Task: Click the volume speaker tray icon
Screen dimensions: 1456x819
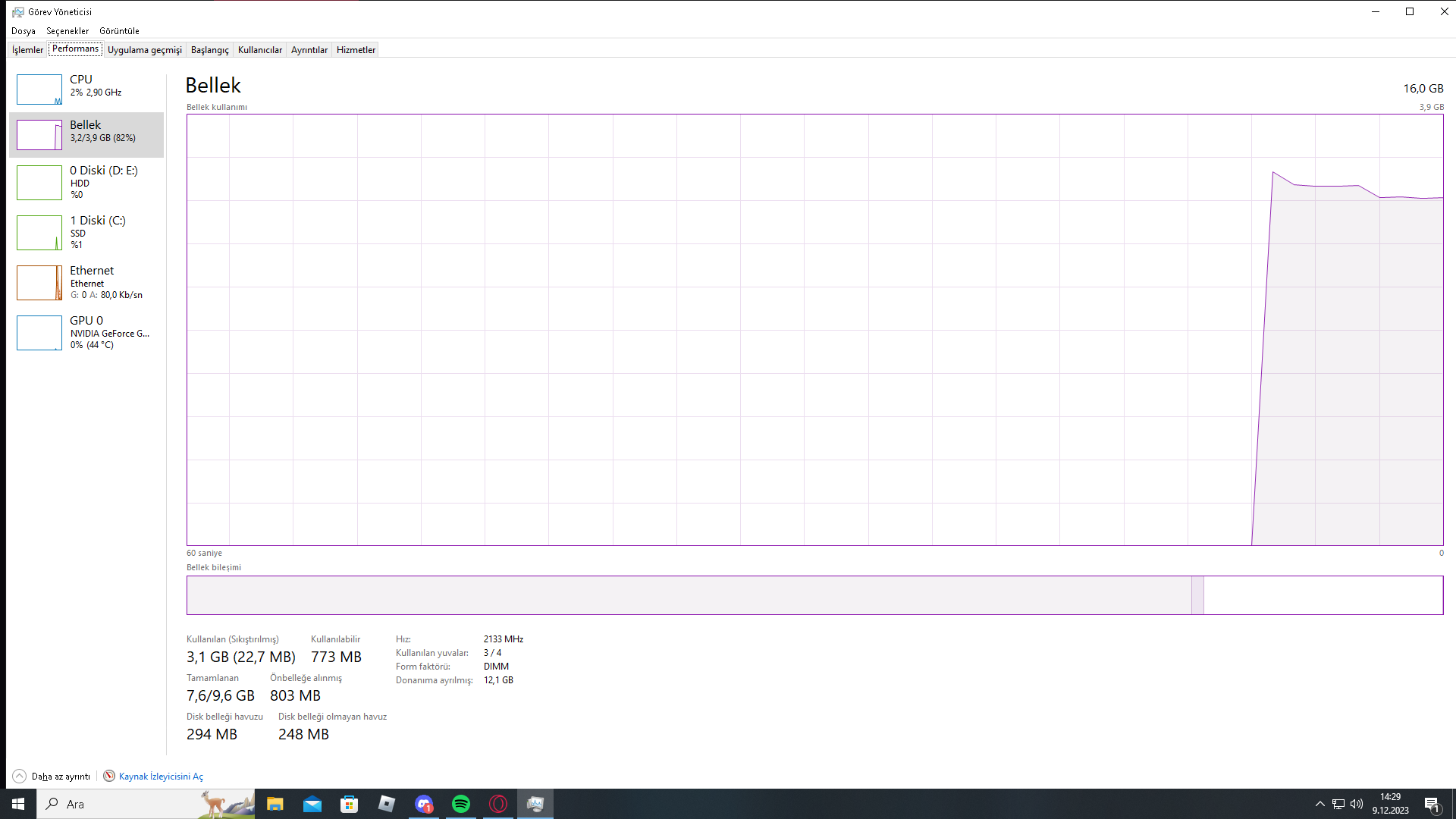Action: tap(1357, 804)
